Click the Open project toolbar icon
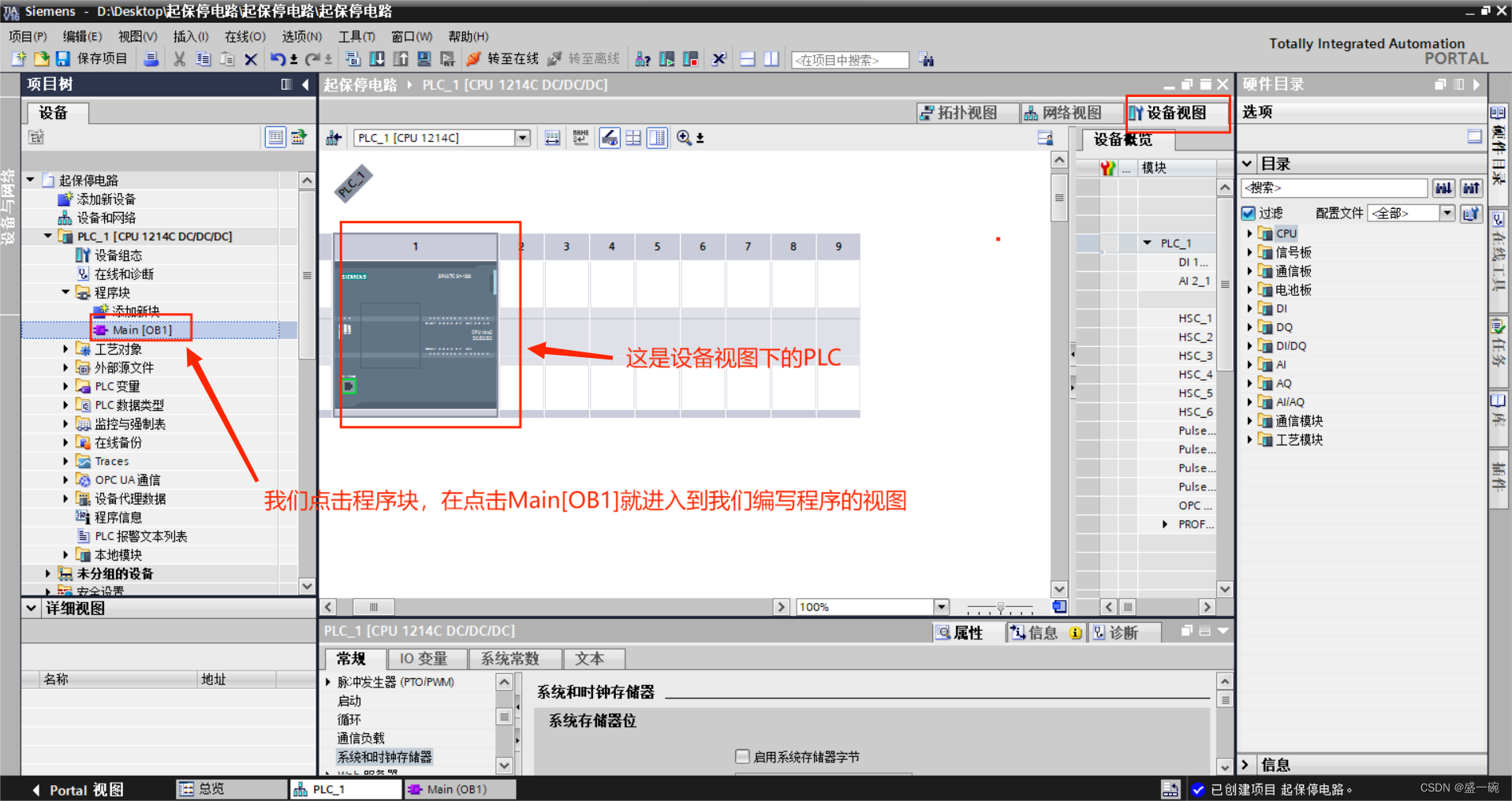1512x801 pixels. pos(41,59)
